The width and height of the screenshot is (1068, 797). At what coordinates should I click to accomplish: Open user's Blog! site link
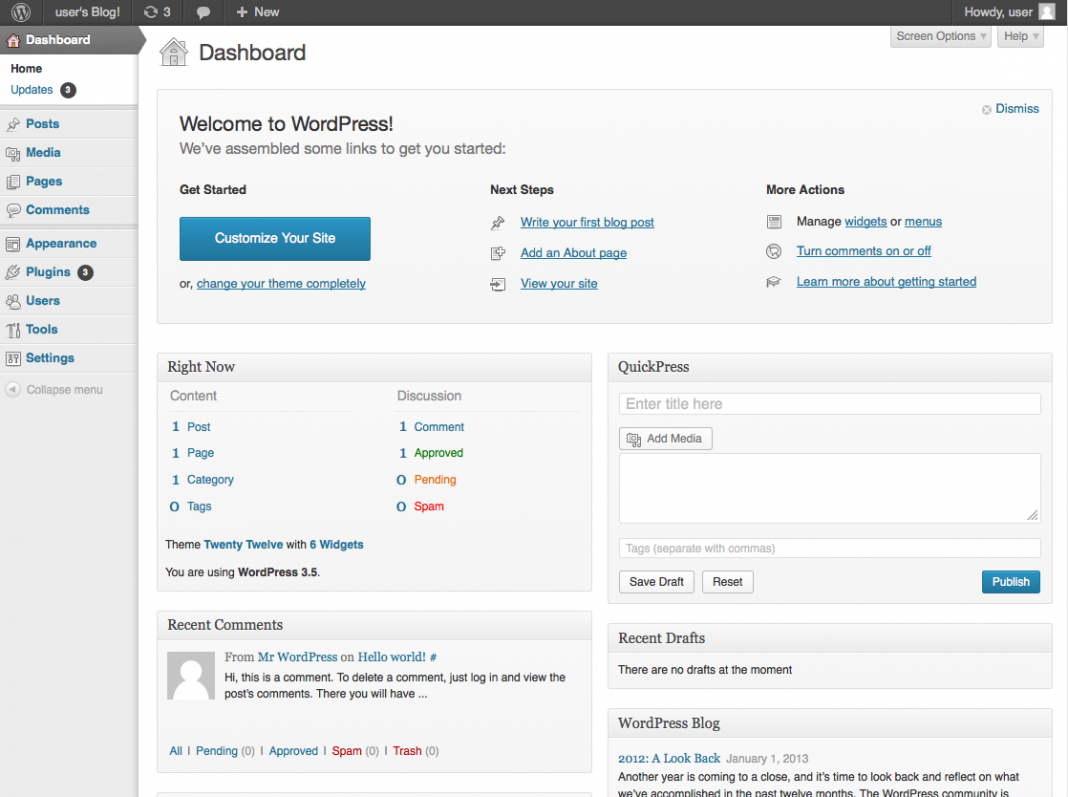click(x=87, y=12)
